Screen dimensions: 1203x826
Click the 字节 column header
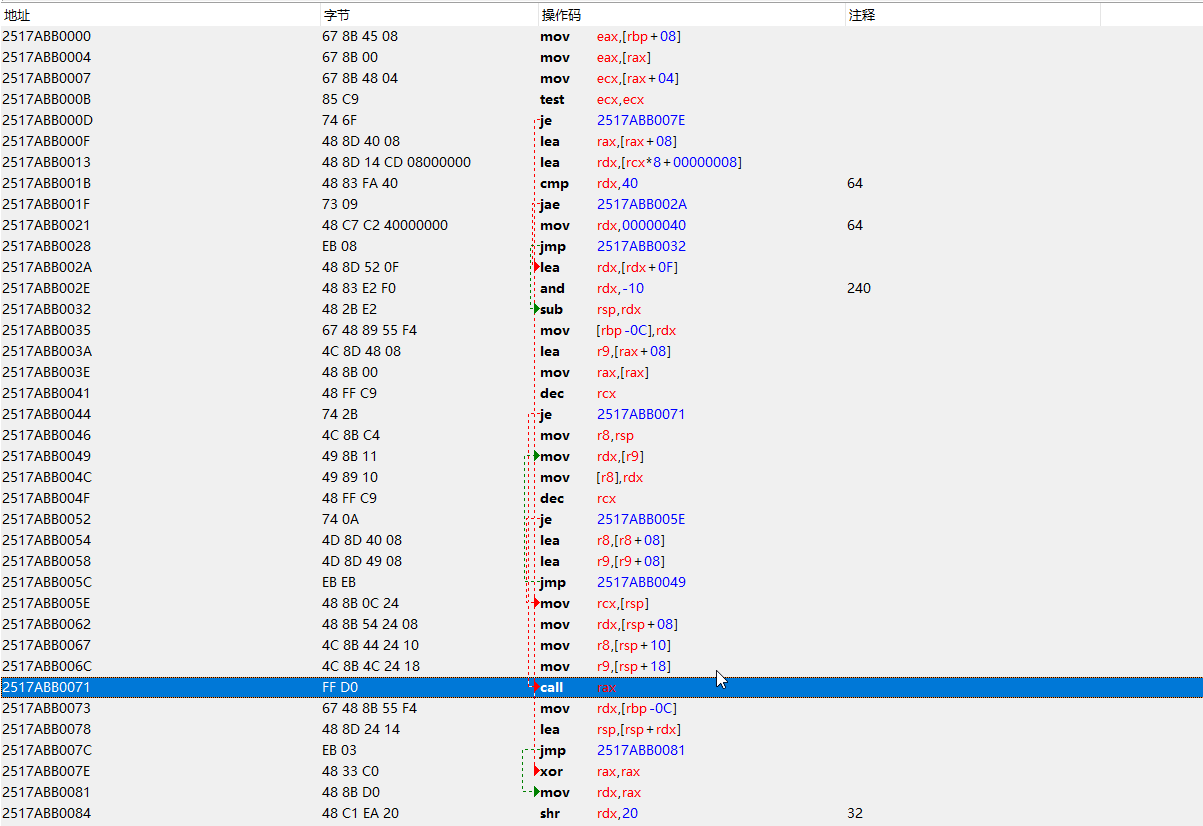pyautogui.click(x=429, y=15)
